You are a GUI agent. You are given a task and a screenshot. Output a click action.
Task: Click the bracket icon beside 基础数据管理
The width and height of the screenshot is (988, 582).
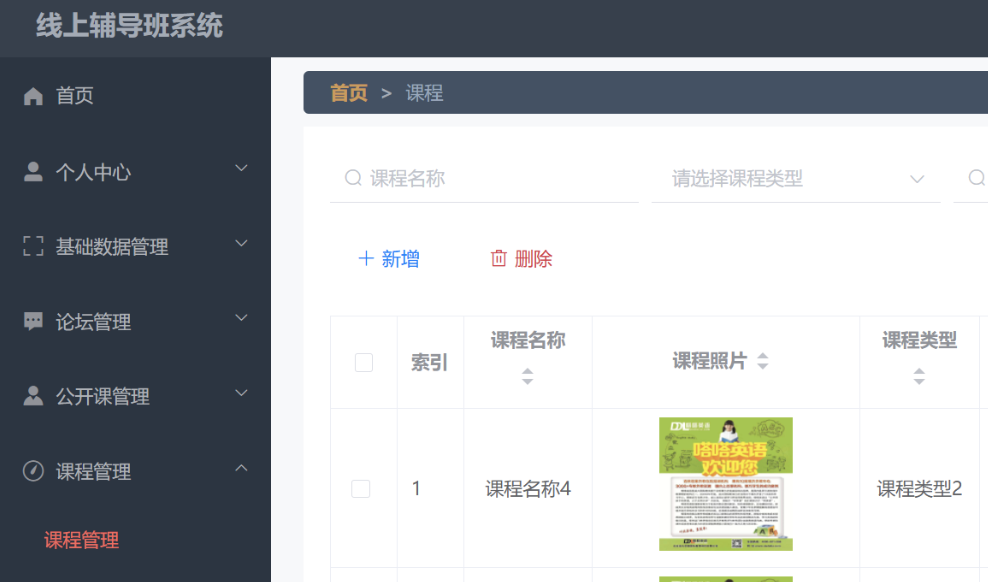coord(33,247)
